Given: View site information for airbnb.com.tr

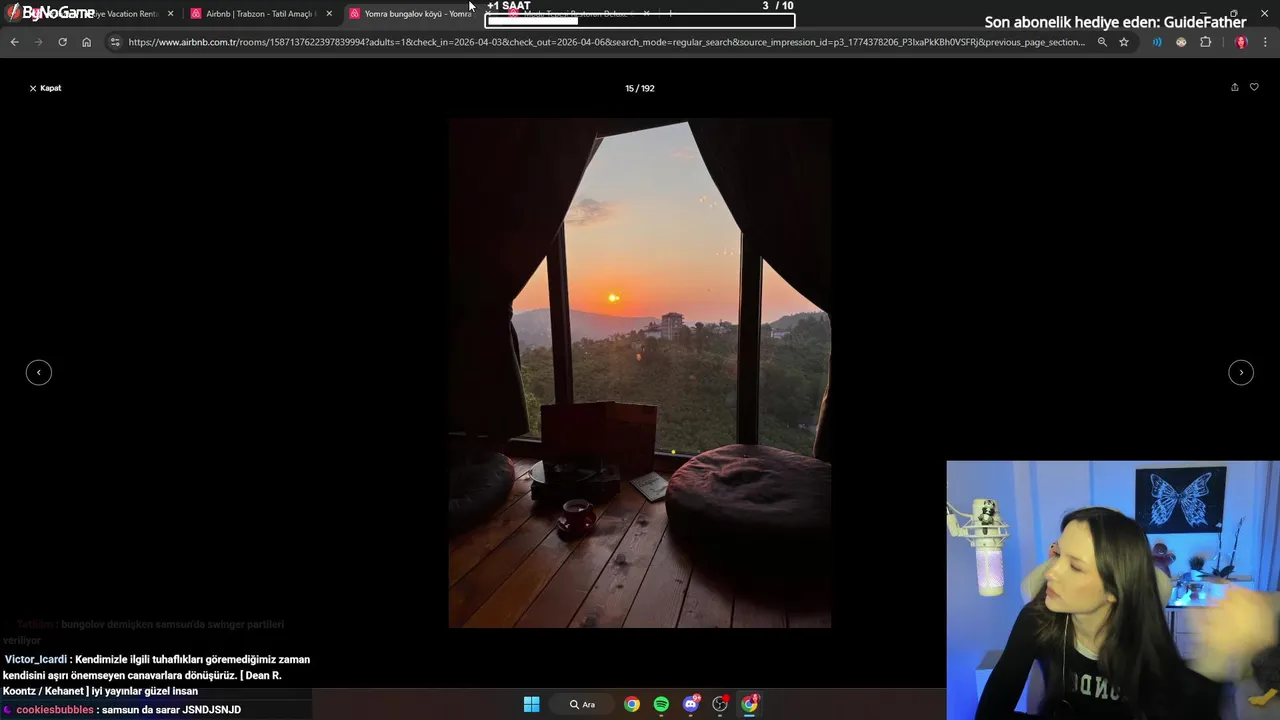Looking at the screenshot, I should (x=115, y=42).
